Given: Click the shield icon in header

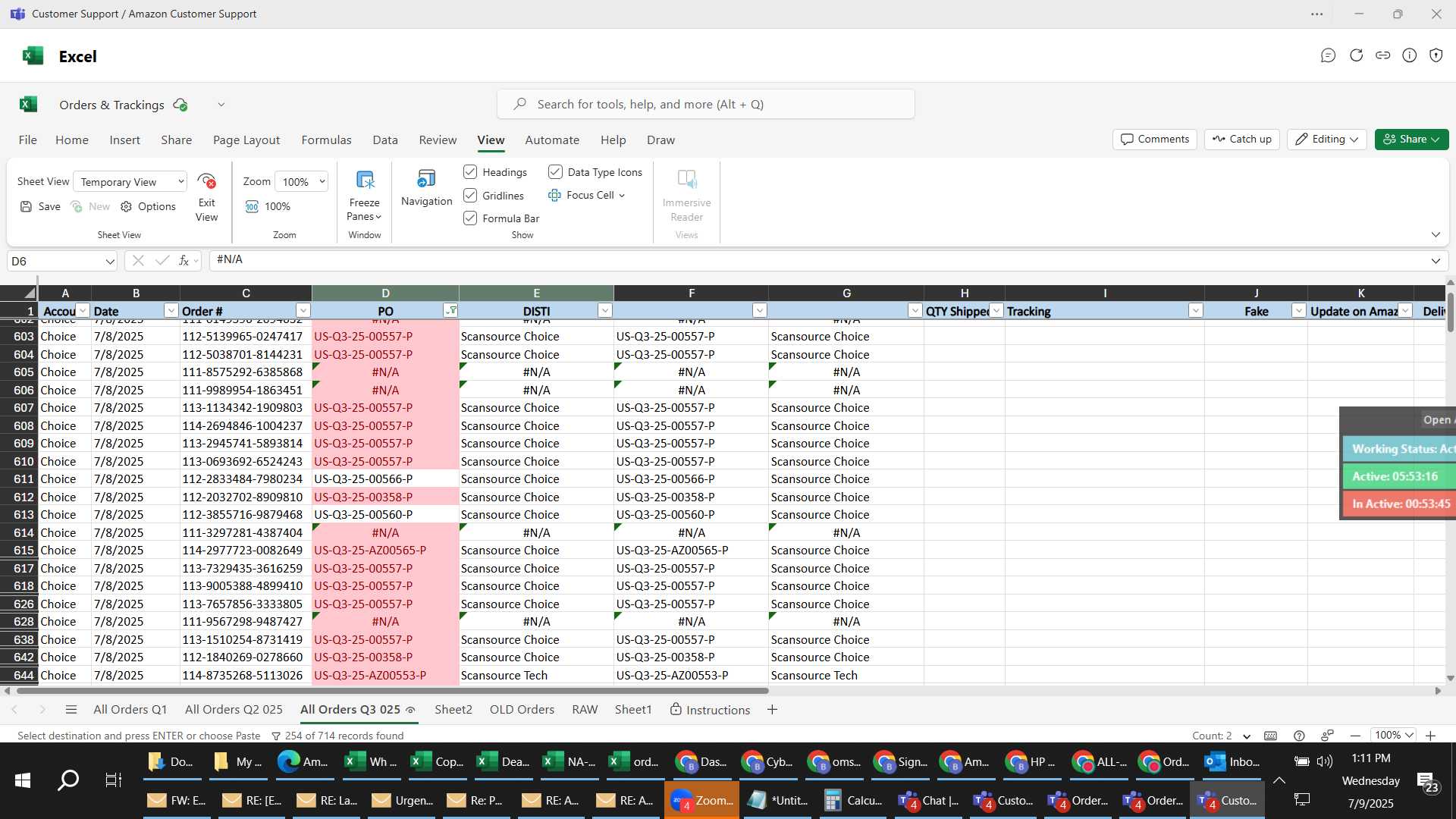Looking at the screenshot, I should pyautogui.click(x=1436, y=55).
